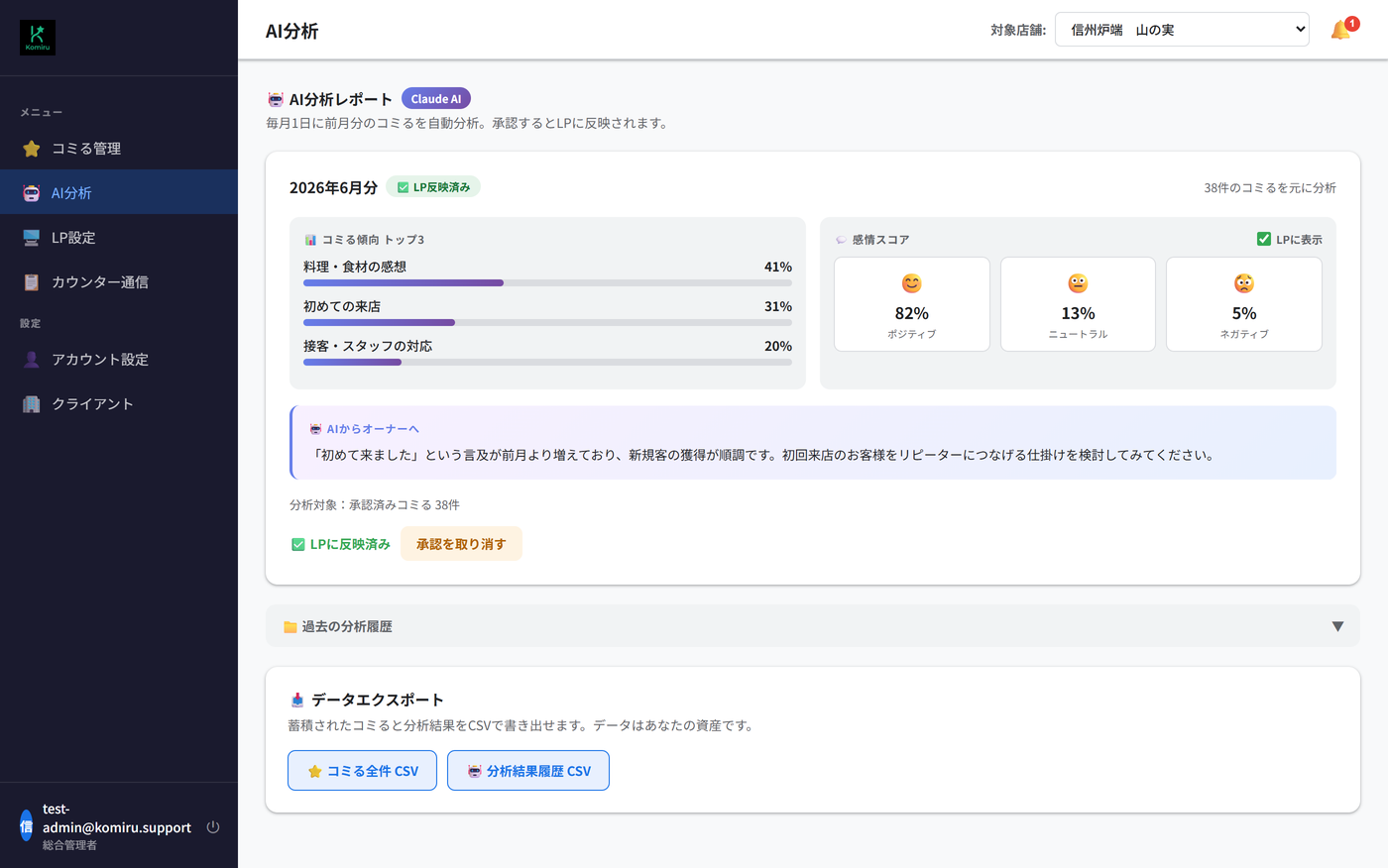Viewport: 1388px width, 868px height.
Task: Click the 初めての来店 progress bar
Action: point(547,323)
